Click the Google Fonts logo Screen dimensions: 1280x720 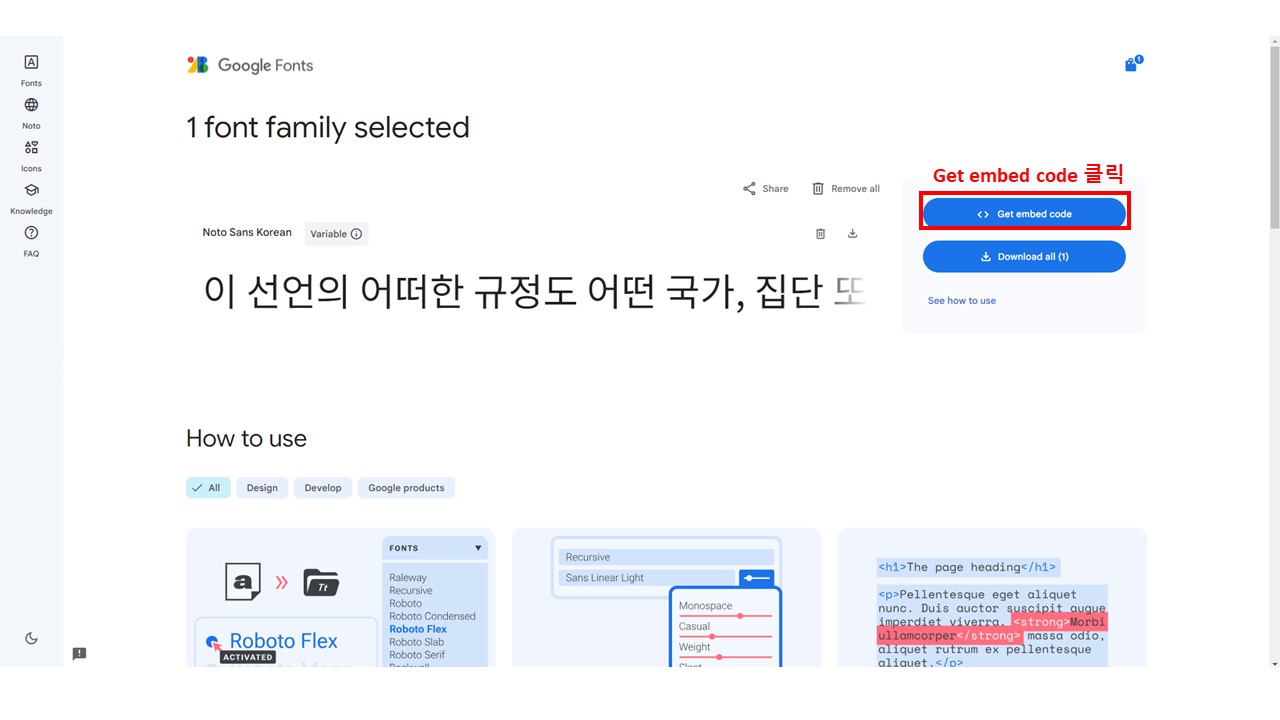250,65
